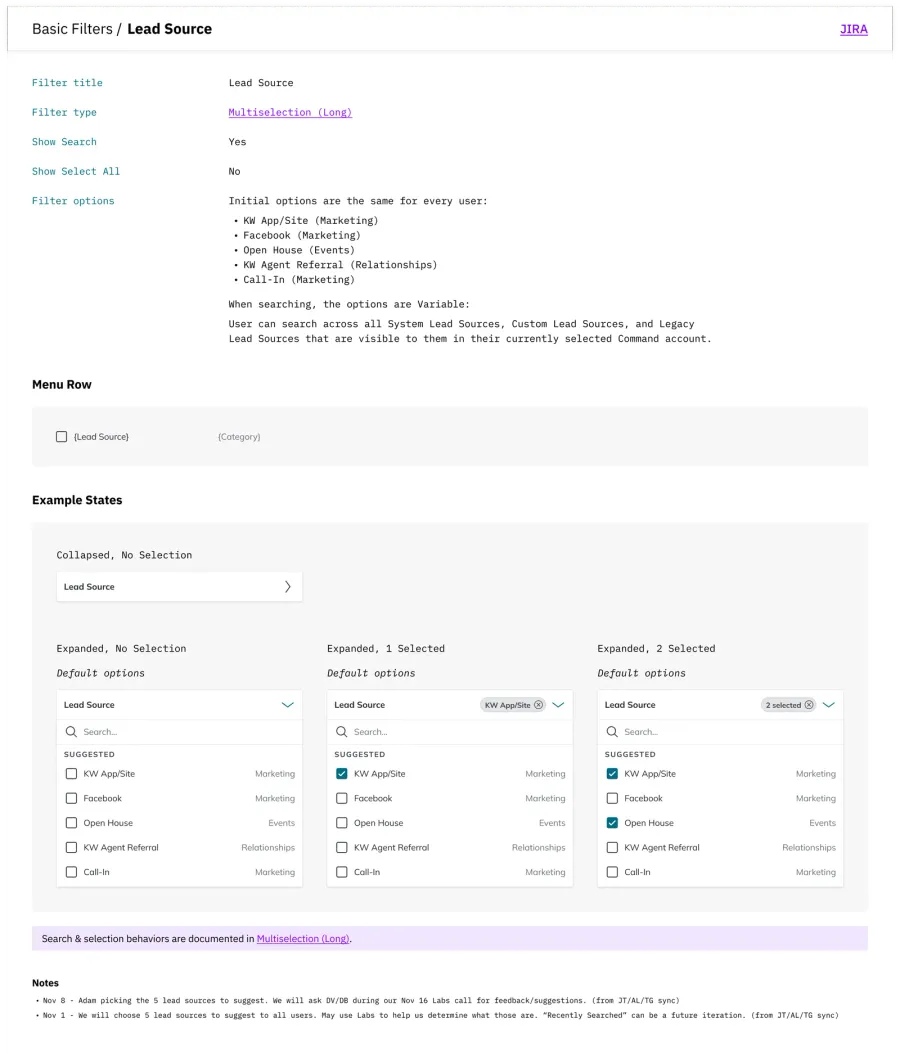This screenshot has height=1054, width=900.
Task: Open Multiselection (Long) filter type link
Action: point(290,112)
